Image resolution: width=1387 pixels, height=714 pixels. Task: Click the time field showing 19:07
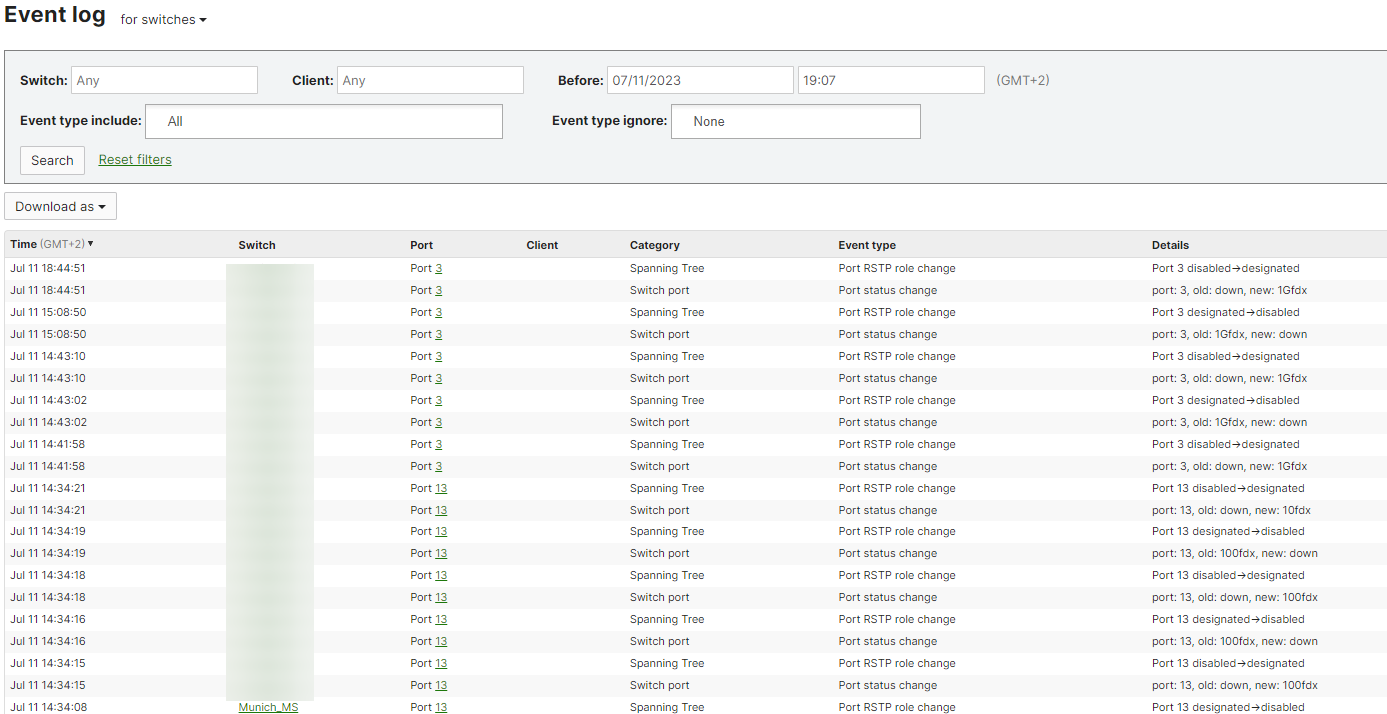(x=890, y=79)
